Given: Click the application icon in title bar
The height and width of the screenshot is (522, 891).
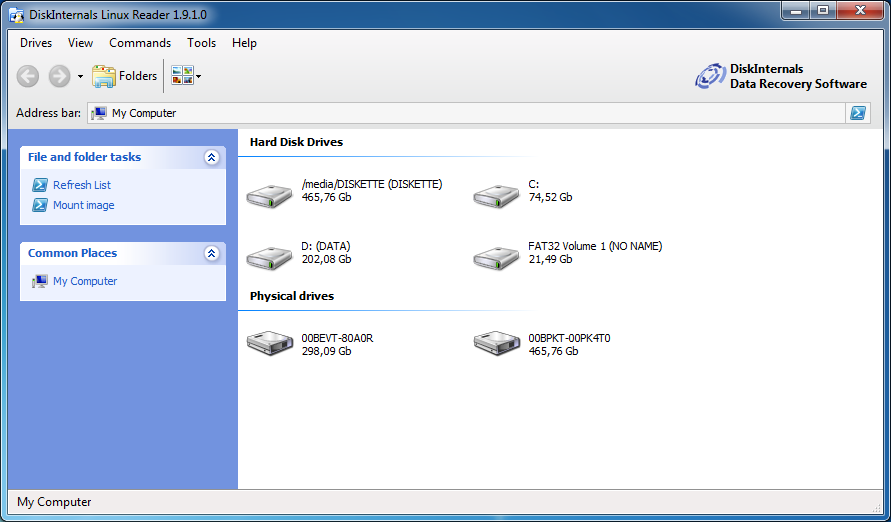Looking at the screenshot, I should coord(16,15).
